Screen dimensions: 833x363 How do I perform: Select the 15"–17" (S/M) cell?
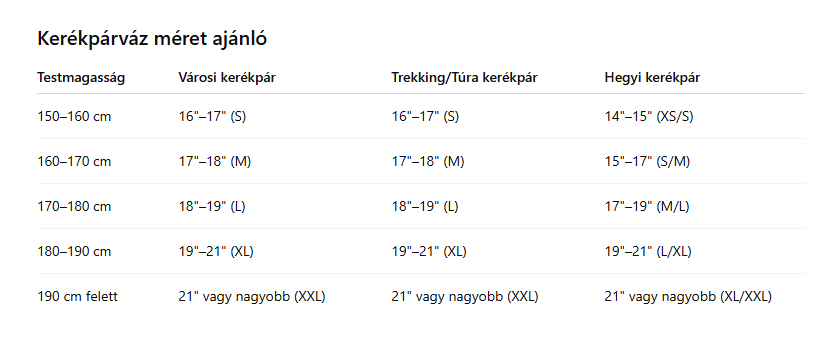click(647, 162)
